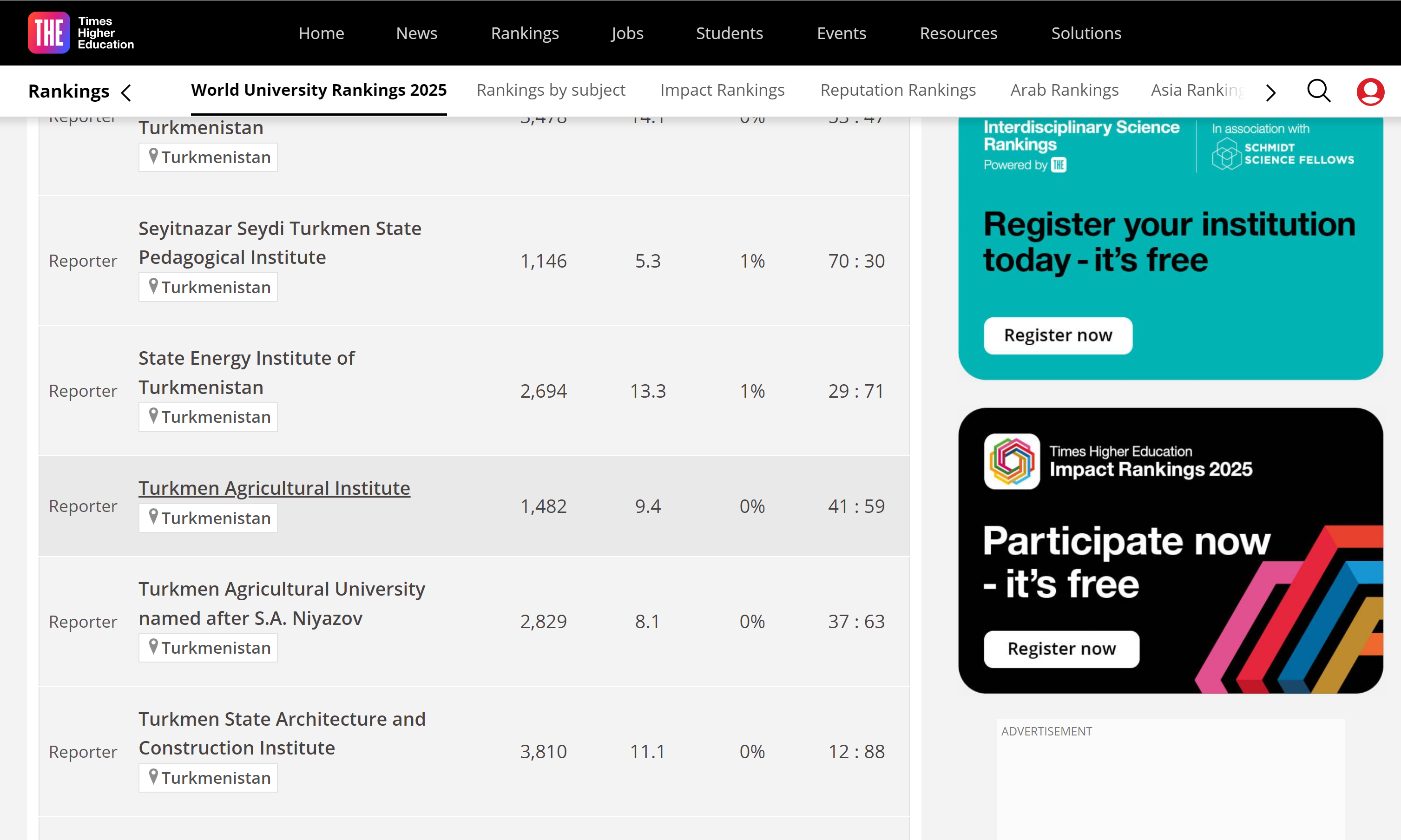Viewport: 1401px width, 840px height.
Task: Click the Impact Rankings 2025 hexagon logo
Action: [x=1012, y=461]
